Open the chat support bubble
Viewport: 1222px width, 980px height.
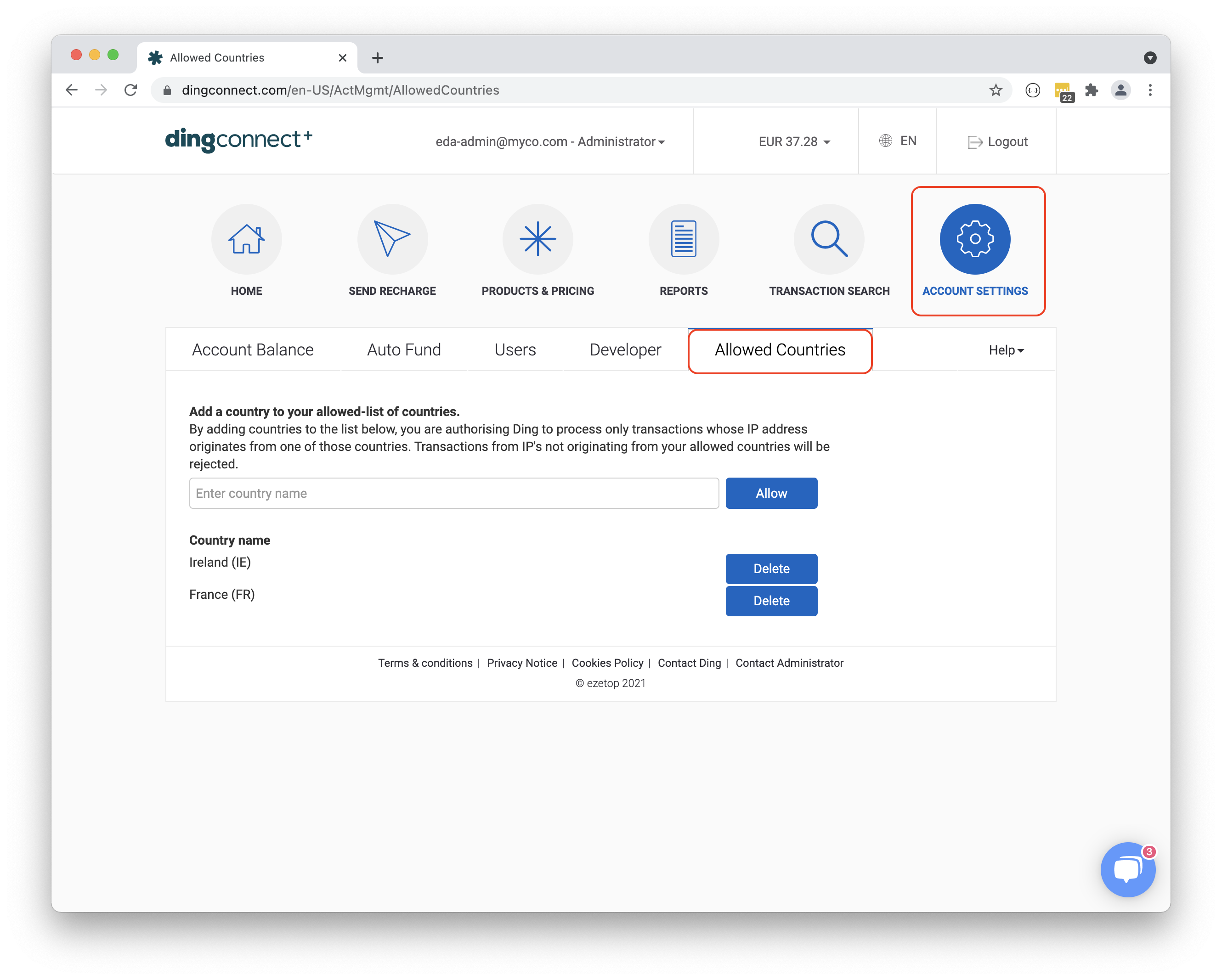(1128, 869)
